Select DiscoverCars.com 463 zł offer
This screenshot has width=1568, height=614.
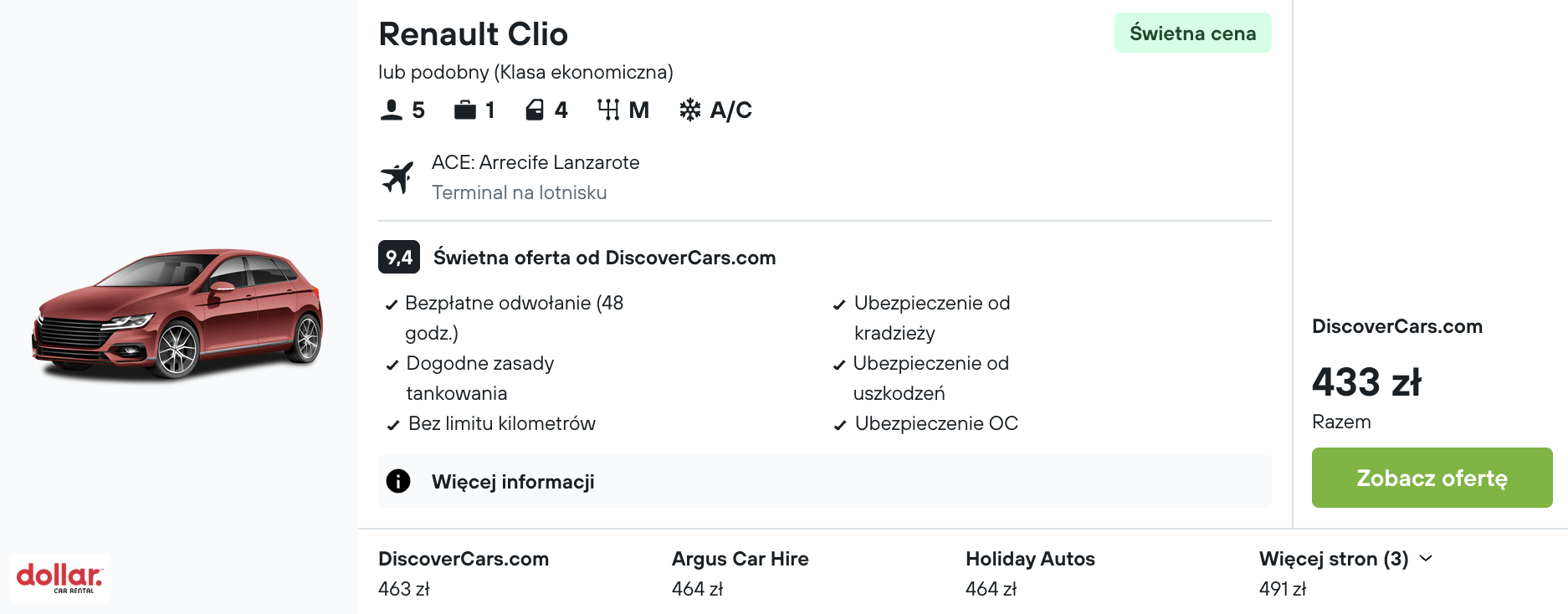point(463,573)
